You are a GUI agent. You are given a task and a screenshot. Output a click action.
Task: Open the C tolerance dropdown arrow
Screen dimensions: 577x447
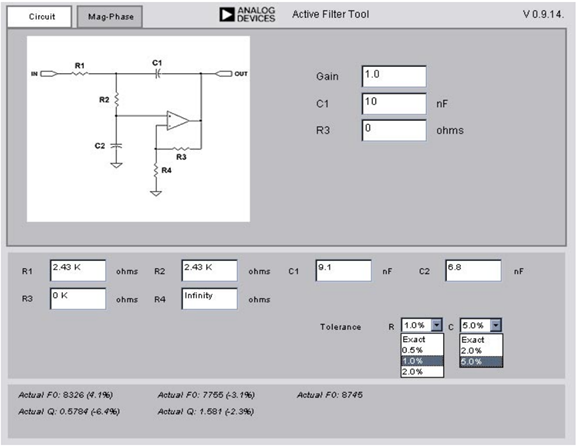click(x=496, y=325)
